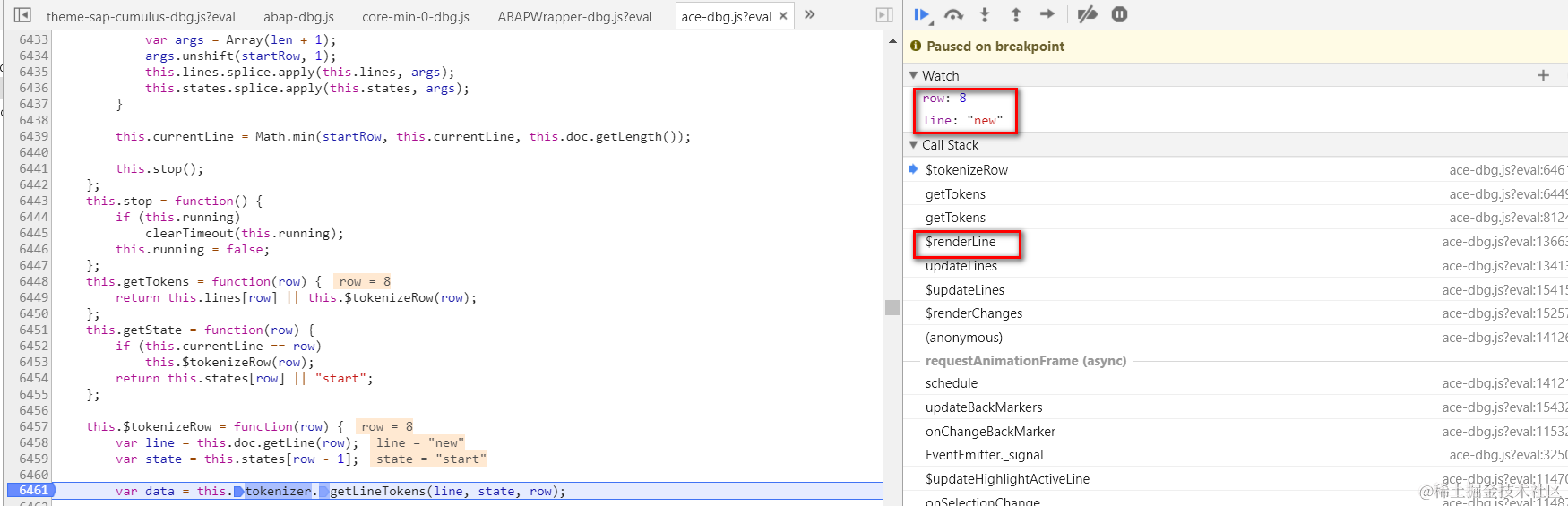
Task: Step into next function call
Action: pyautogui.click(x=985, y=14)
